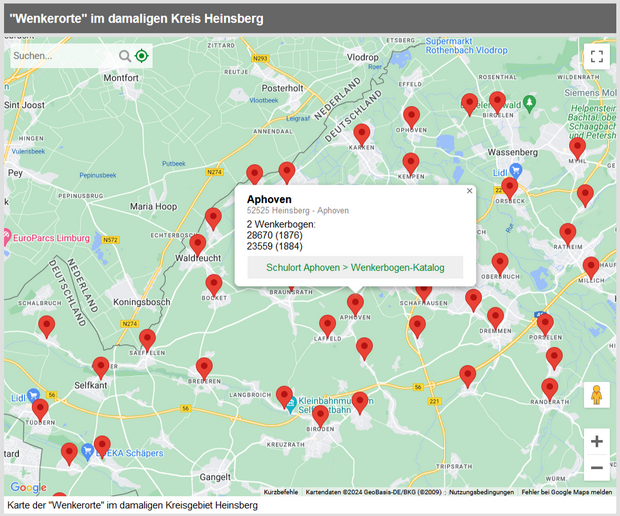
Task: Click the red marker at Karken
Action: click(x=361, y=135)
